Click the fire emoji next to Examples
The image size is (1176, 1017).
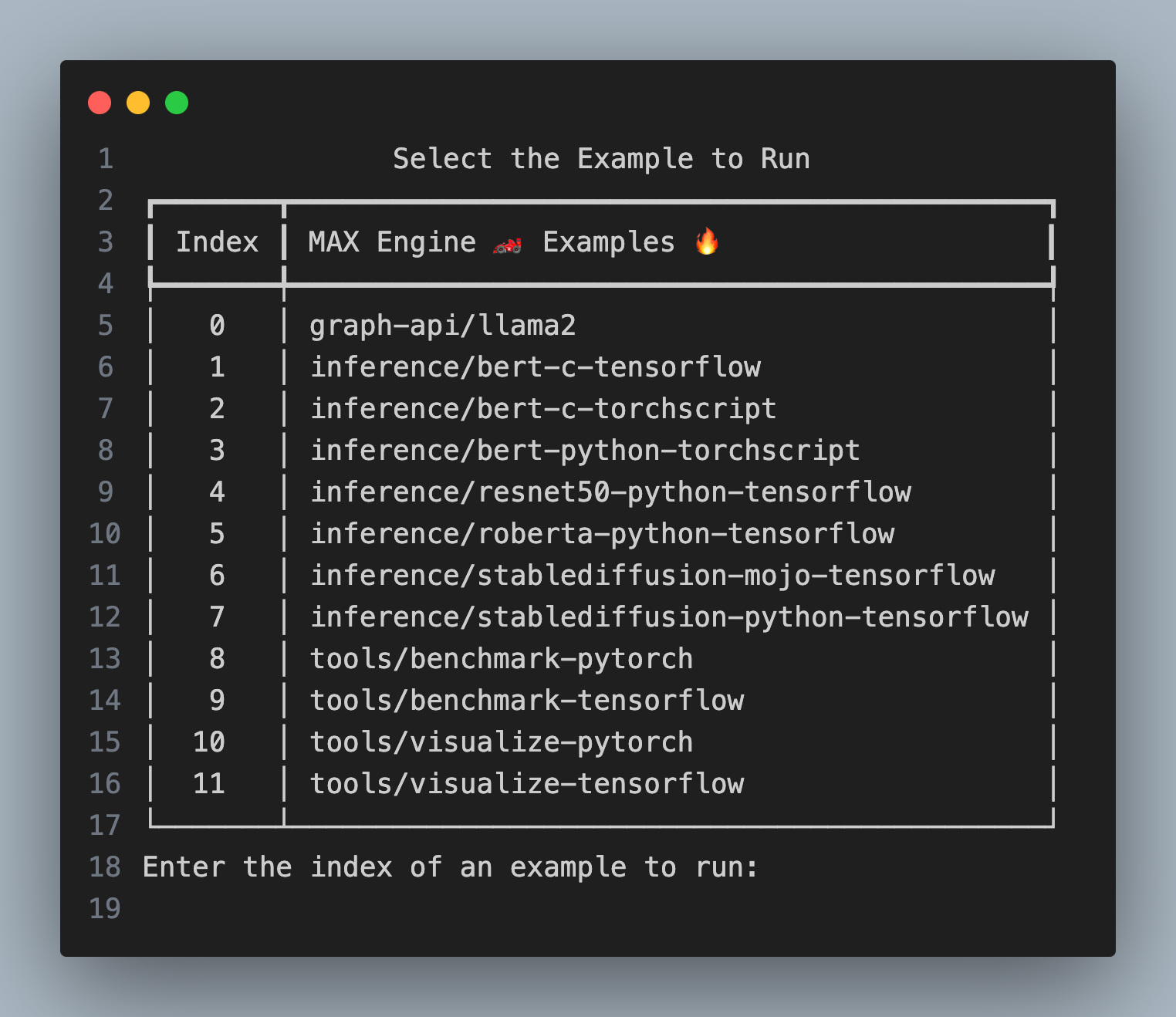pyautogui.click(x=707, y=242)
